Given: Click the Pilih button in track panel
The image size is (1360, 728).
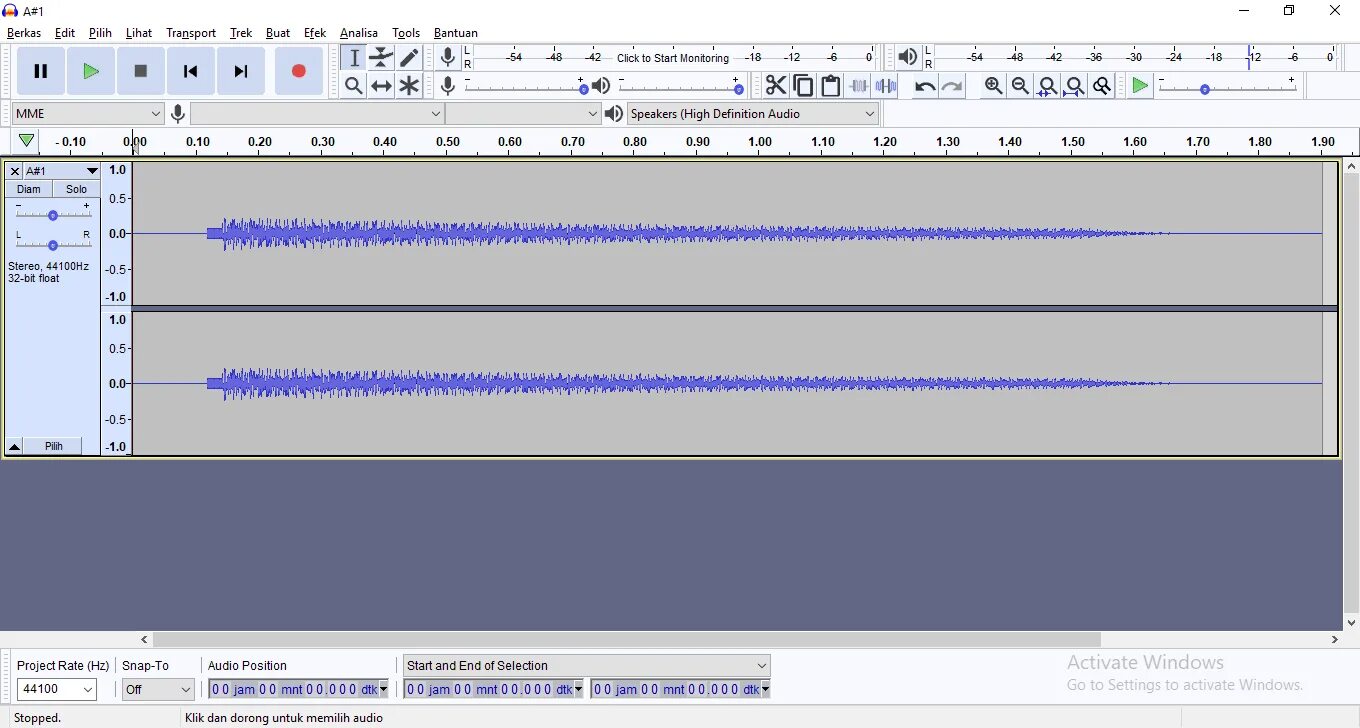Looking at the screenshot, I should pos(54,446).
